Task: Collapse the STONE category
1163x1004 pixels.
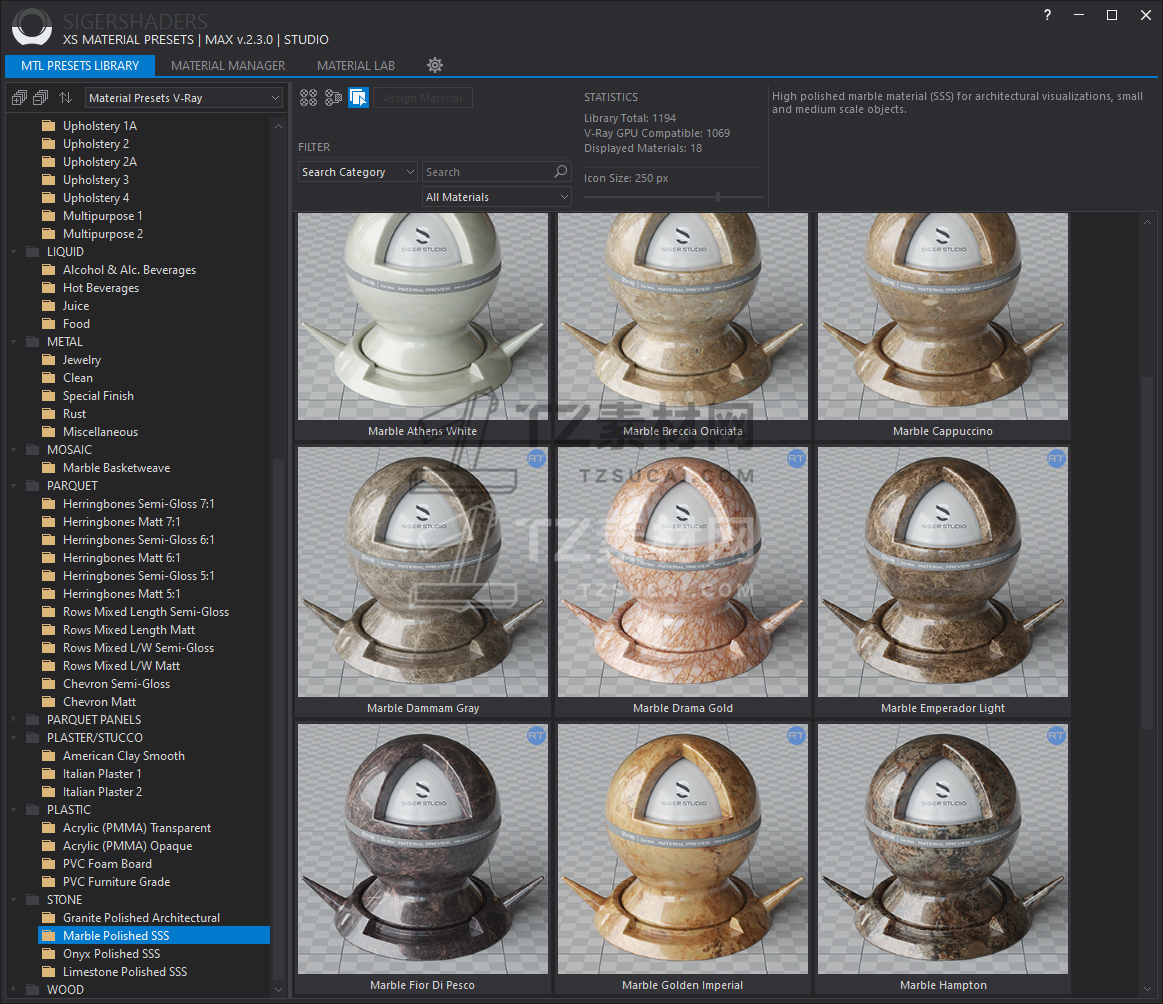Action: [13, 899]
